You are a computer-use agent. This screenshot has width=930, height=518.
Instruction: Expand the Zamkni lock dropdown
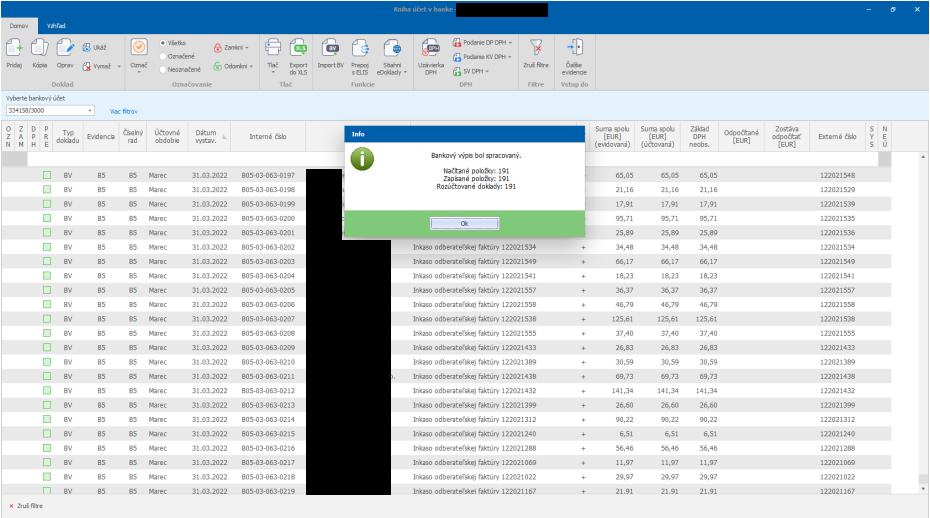[247, 47]
